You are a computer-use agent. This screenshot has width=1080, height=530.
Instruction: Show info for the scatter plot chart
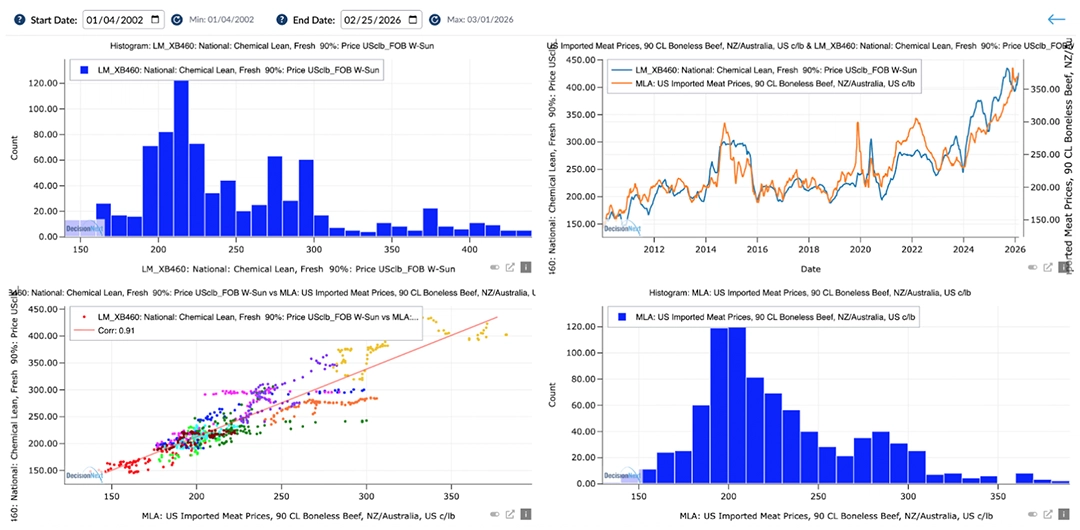point(525,514)
